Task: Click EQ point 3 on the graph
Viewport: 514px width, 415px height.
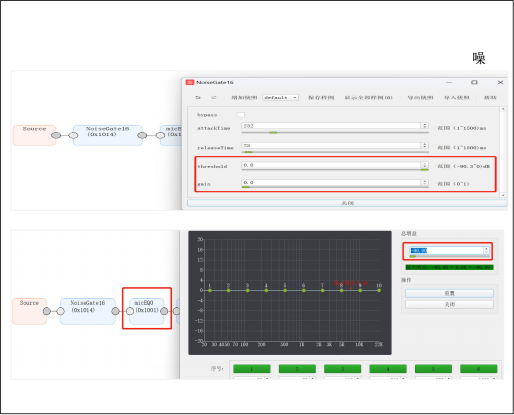Action: (247, 291)
